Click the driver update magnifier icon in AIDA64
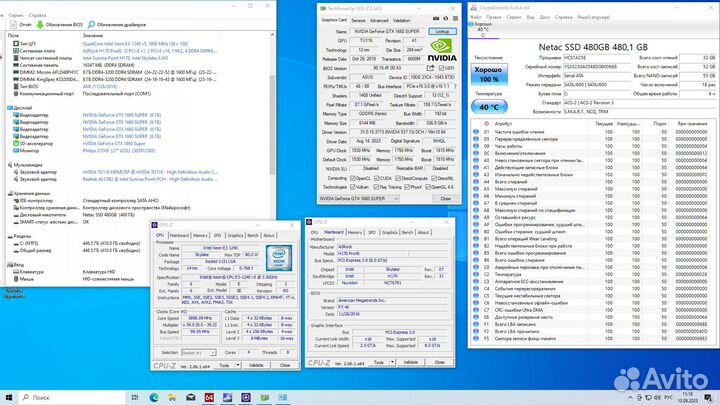This screenshot has width=720, height=405. 91,24
